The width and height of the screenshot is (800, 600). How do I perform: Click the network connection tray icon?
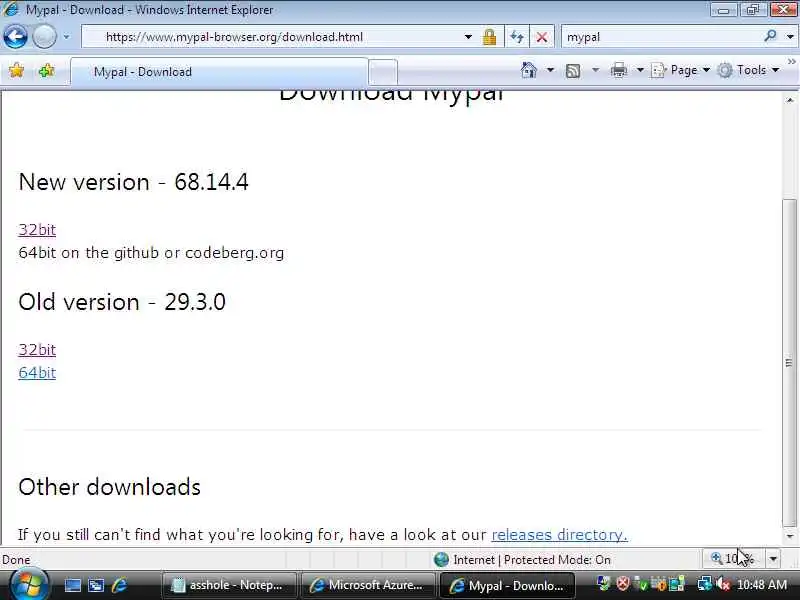click(x=704, y=584)
